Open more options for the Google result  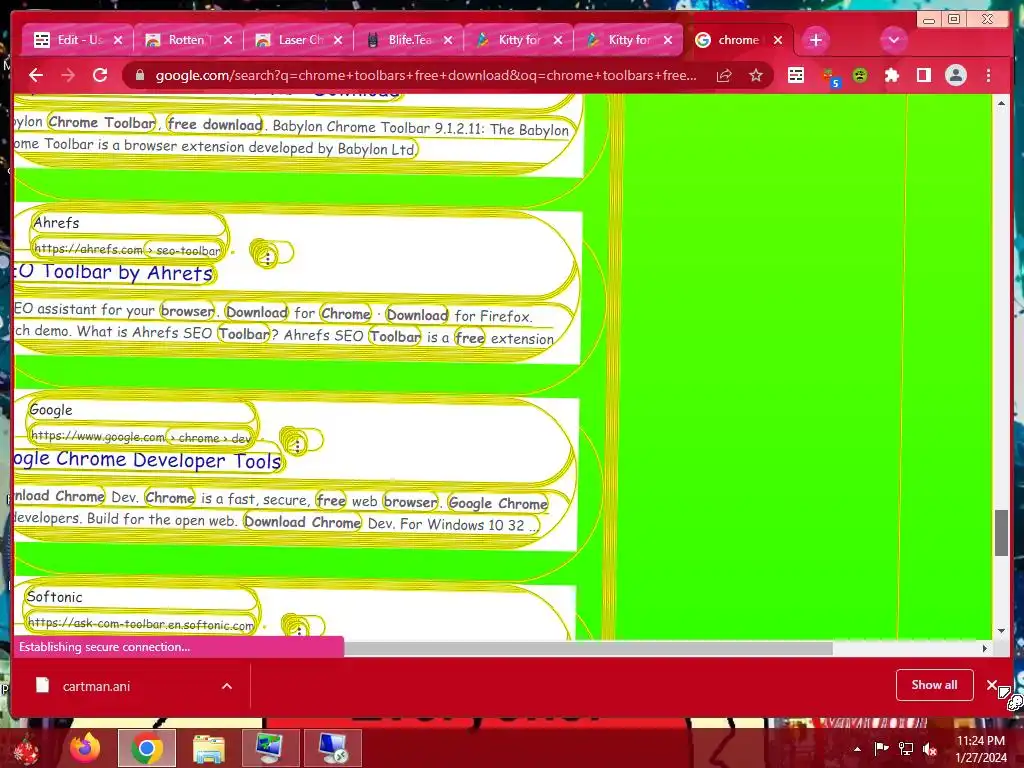(297, 445)
